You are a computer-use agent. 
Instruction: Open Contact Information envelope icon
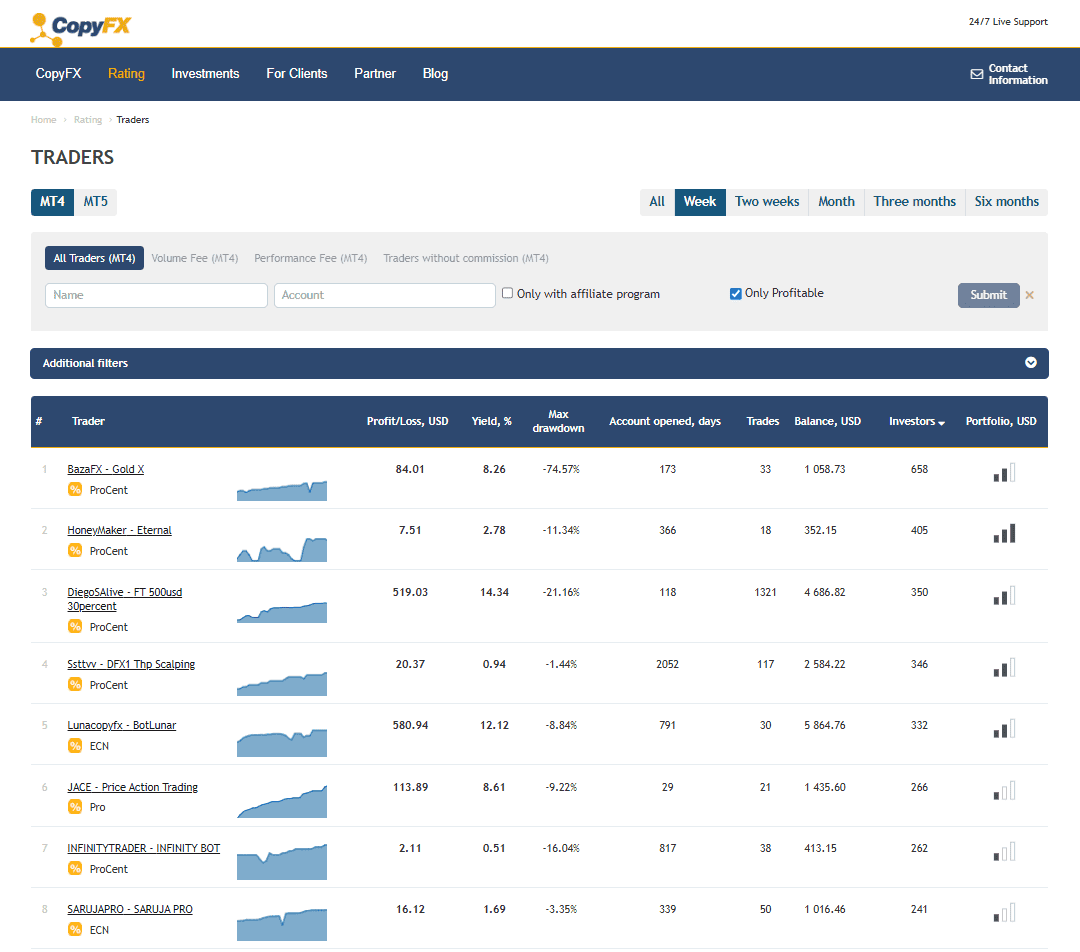coord(977,74)
